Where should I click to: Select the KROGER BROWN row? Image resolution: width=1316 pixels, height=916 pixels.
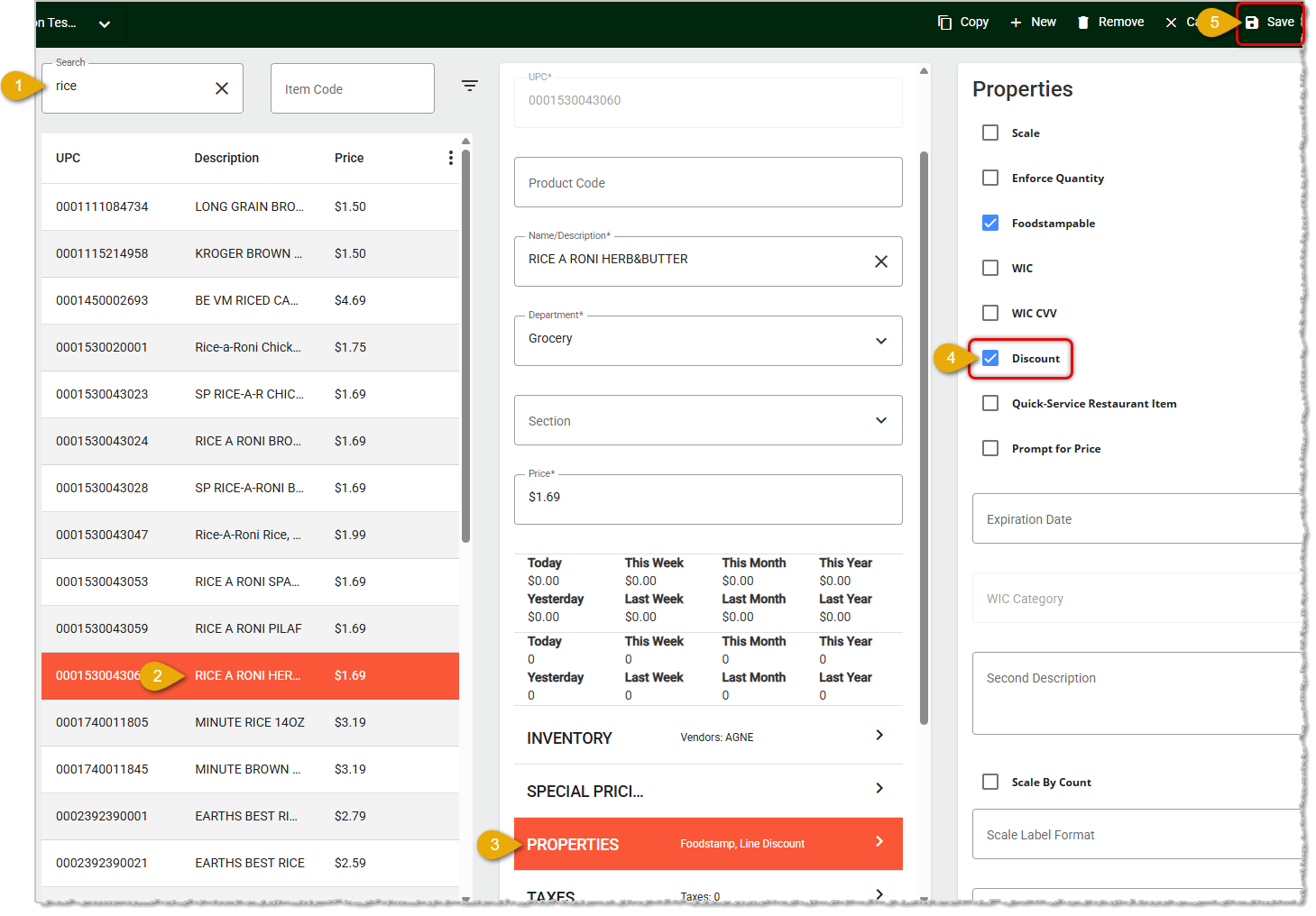(x=250, y=253)
